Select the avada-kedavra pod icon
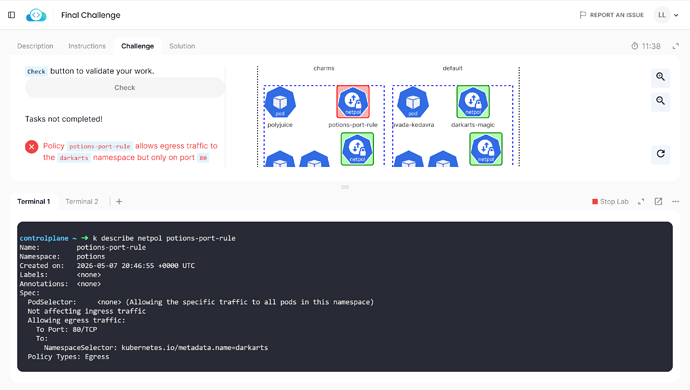 (x=413, y=102)
